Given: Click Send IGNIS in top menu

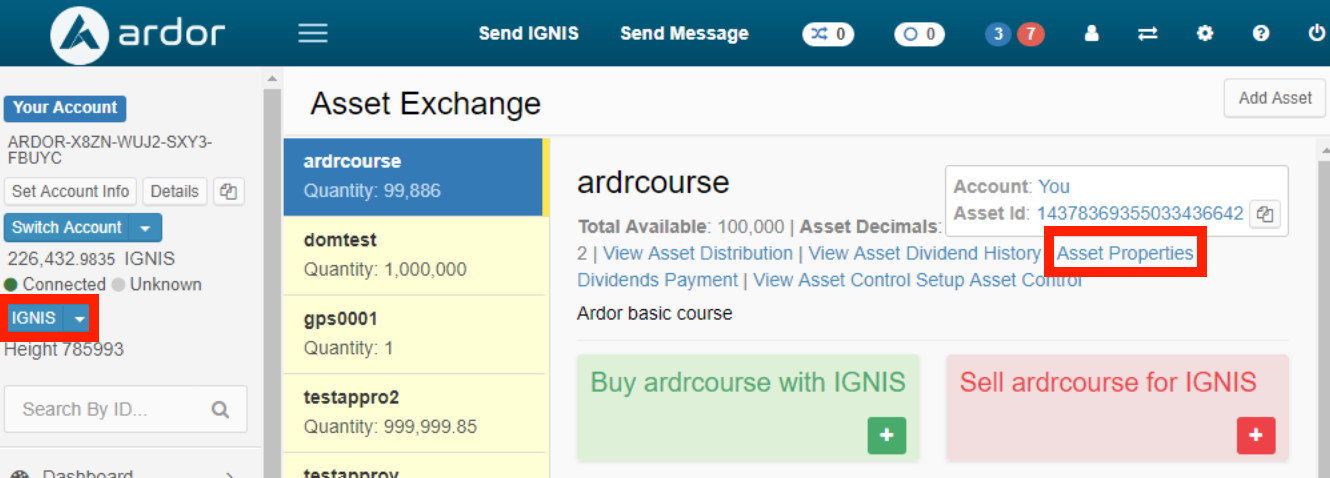Looking at the screenshot, I should (528, 34).
